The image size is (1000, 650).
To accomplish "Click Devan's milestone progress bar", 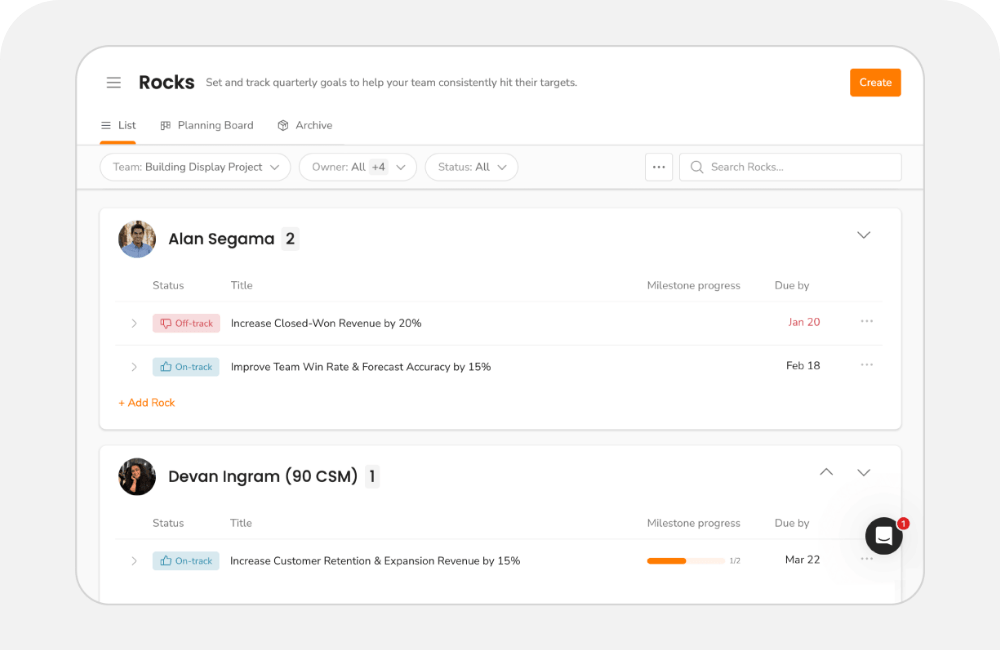I will point(684,560).
